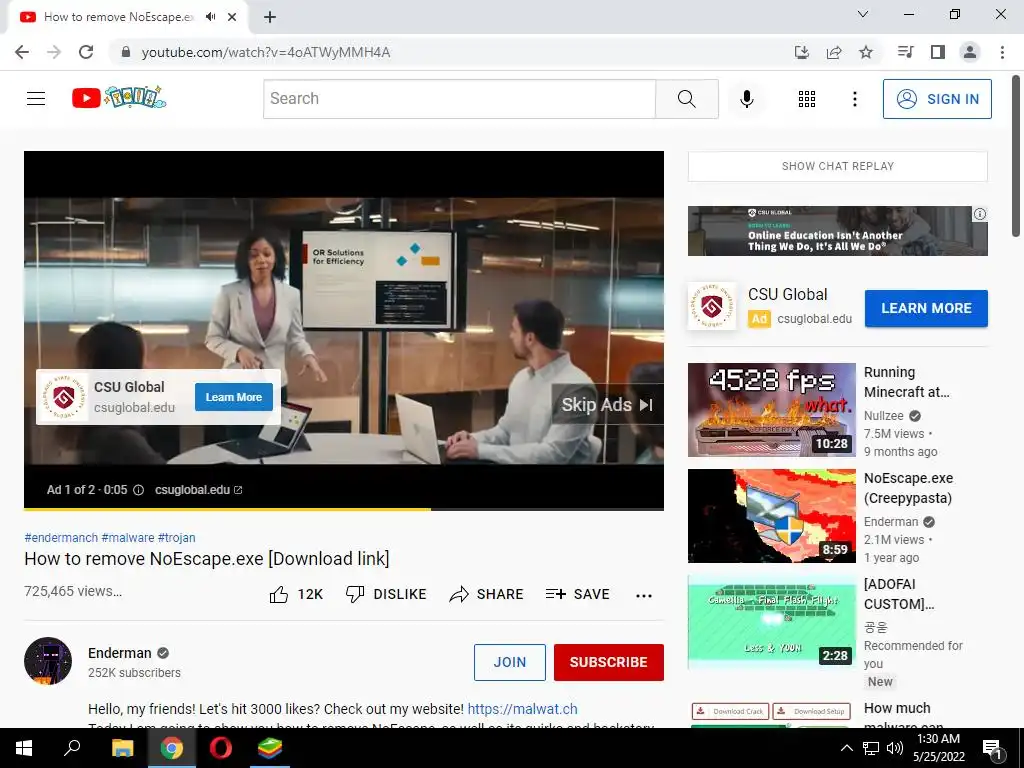1024x768 pixels.
Task: Click Learn More on video ad overlay
Action: pyautogui.click(x=234, y=397)
